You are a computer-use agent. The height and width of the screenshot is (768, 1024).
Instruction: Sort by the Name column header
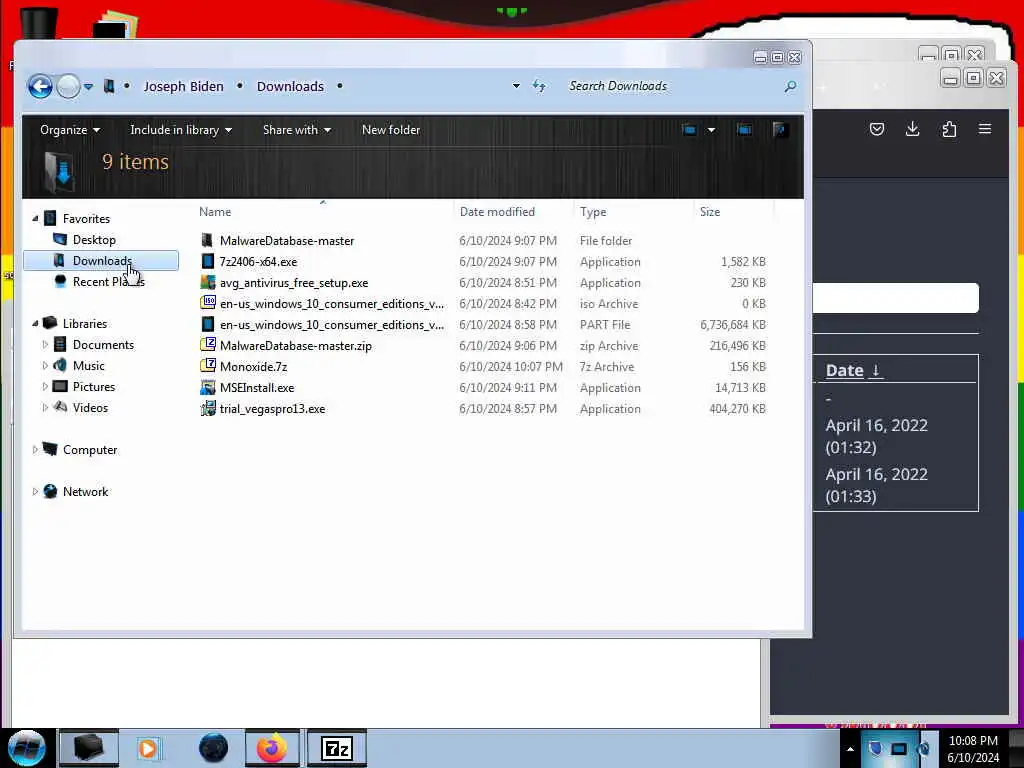coord(215,212)
